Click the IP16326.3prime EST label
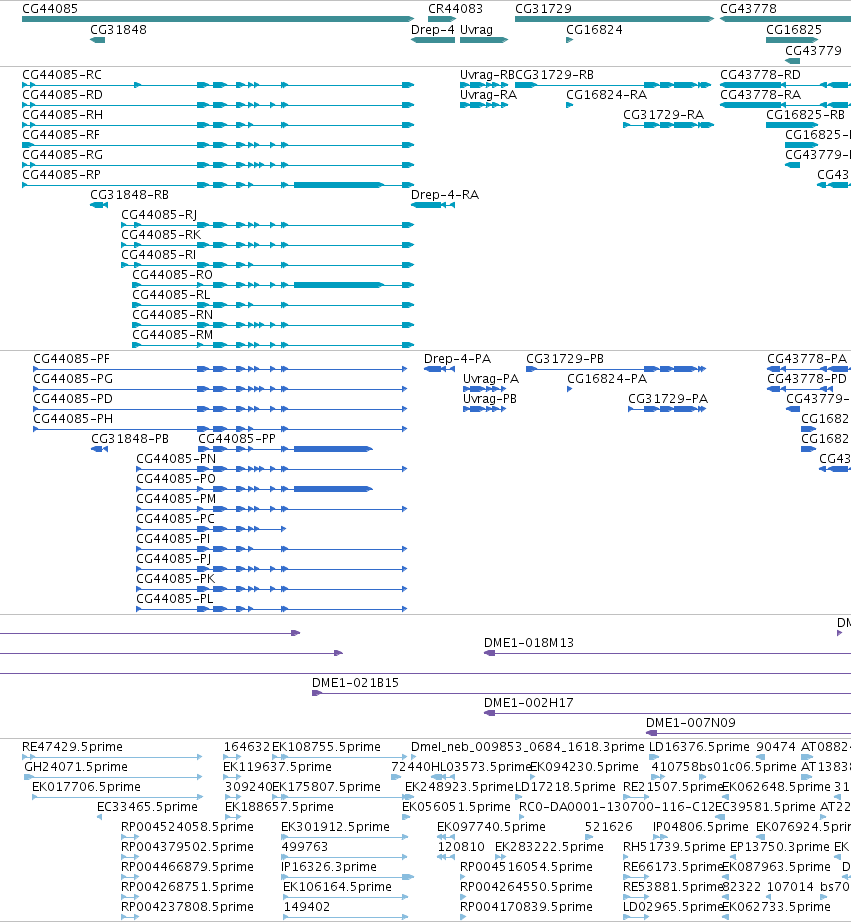The height and width of the screenshot is (922, 851). (329, 867)
